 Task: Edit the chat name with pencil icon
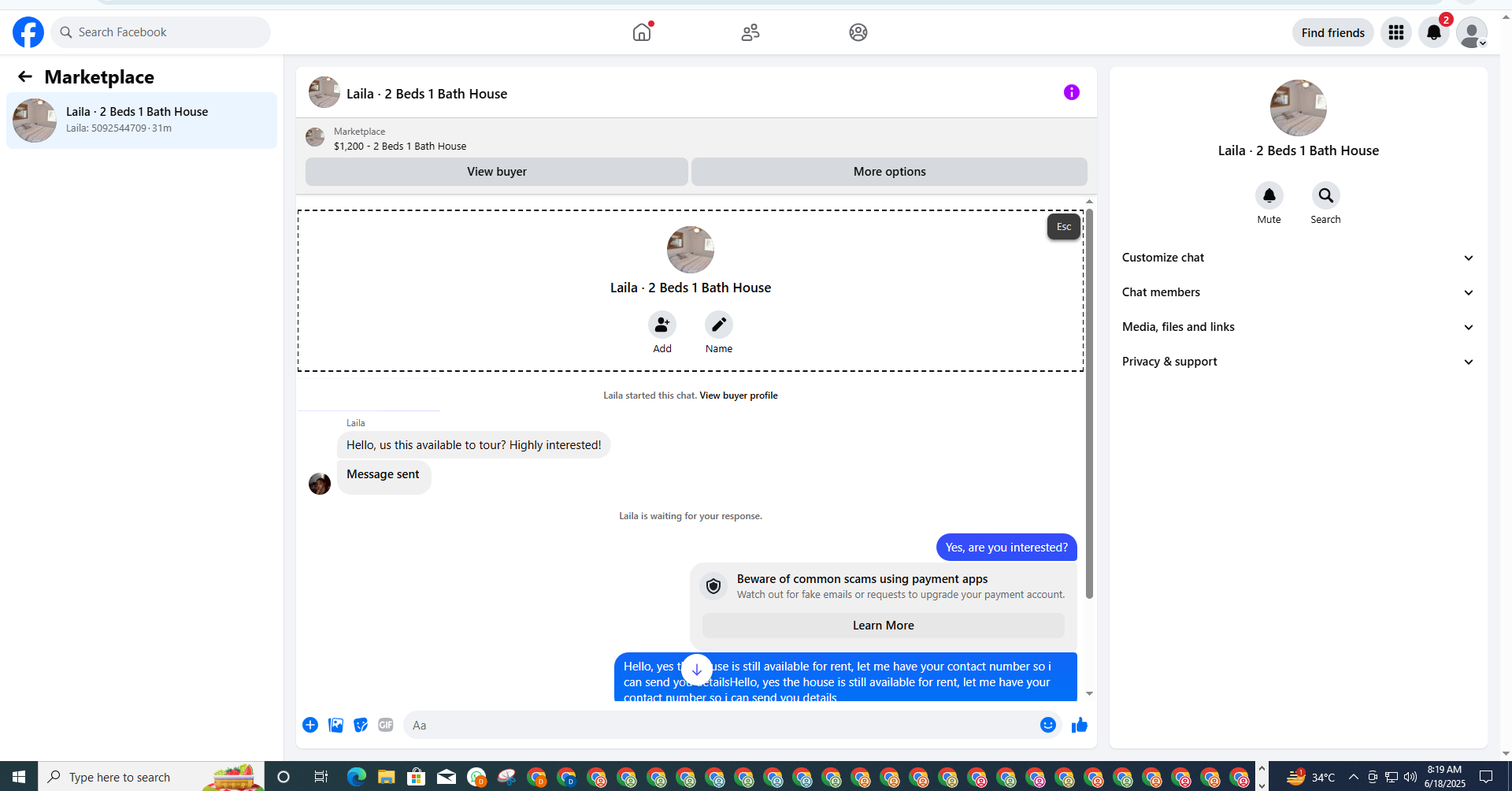pos(719,325)
